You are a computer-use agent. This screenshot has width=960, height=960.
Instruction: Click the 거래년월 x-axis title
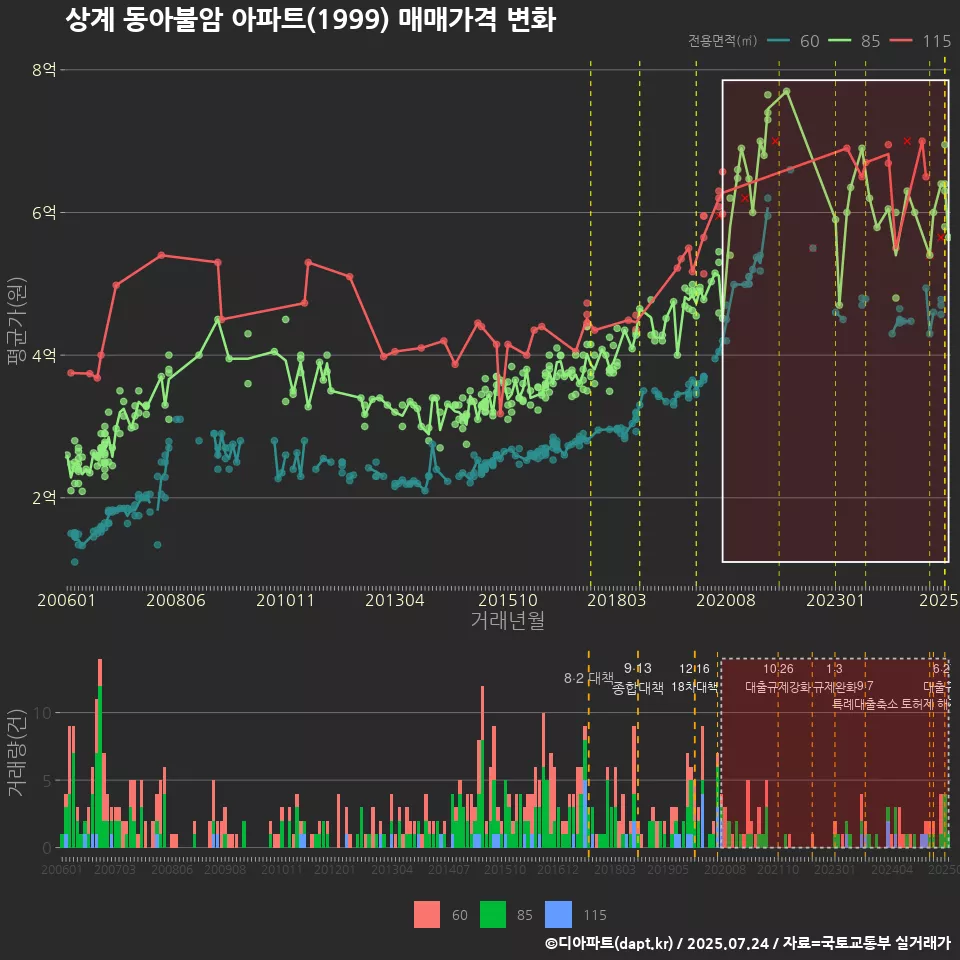[508, 620]
